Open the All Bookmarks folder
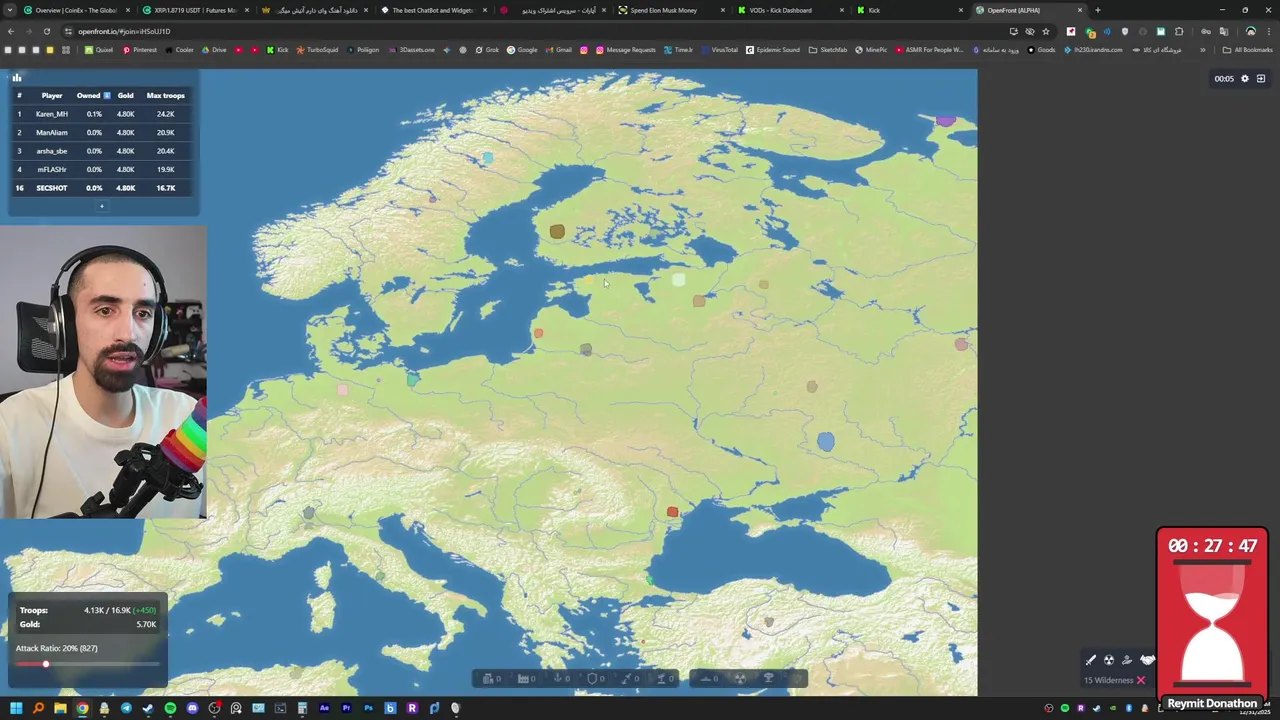 1248,50
